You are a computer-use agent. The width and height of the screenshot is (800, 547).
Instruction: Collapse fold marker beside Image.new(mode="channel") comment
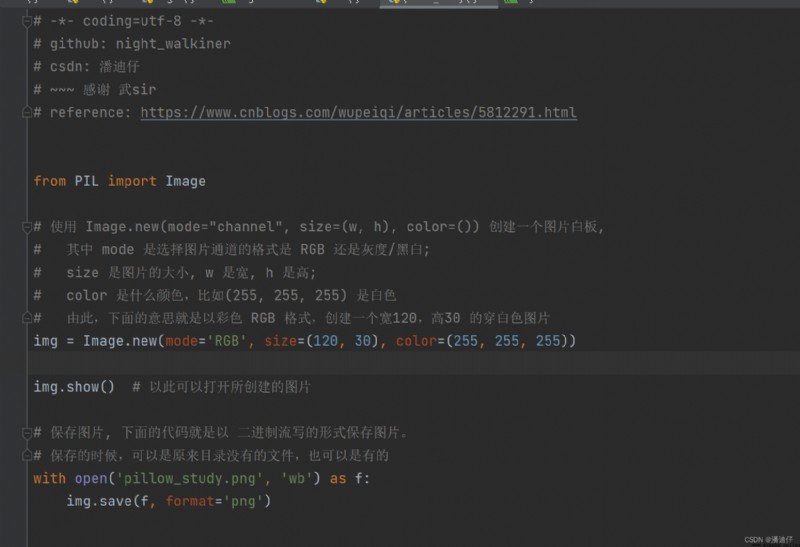27,227
